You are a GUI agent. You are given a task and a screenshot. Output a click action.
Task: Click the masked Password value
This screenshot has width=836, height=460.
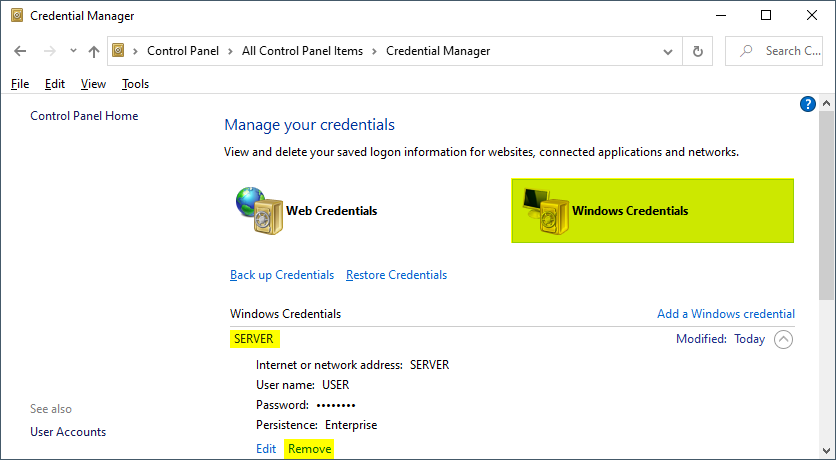[x=336, y=405]
